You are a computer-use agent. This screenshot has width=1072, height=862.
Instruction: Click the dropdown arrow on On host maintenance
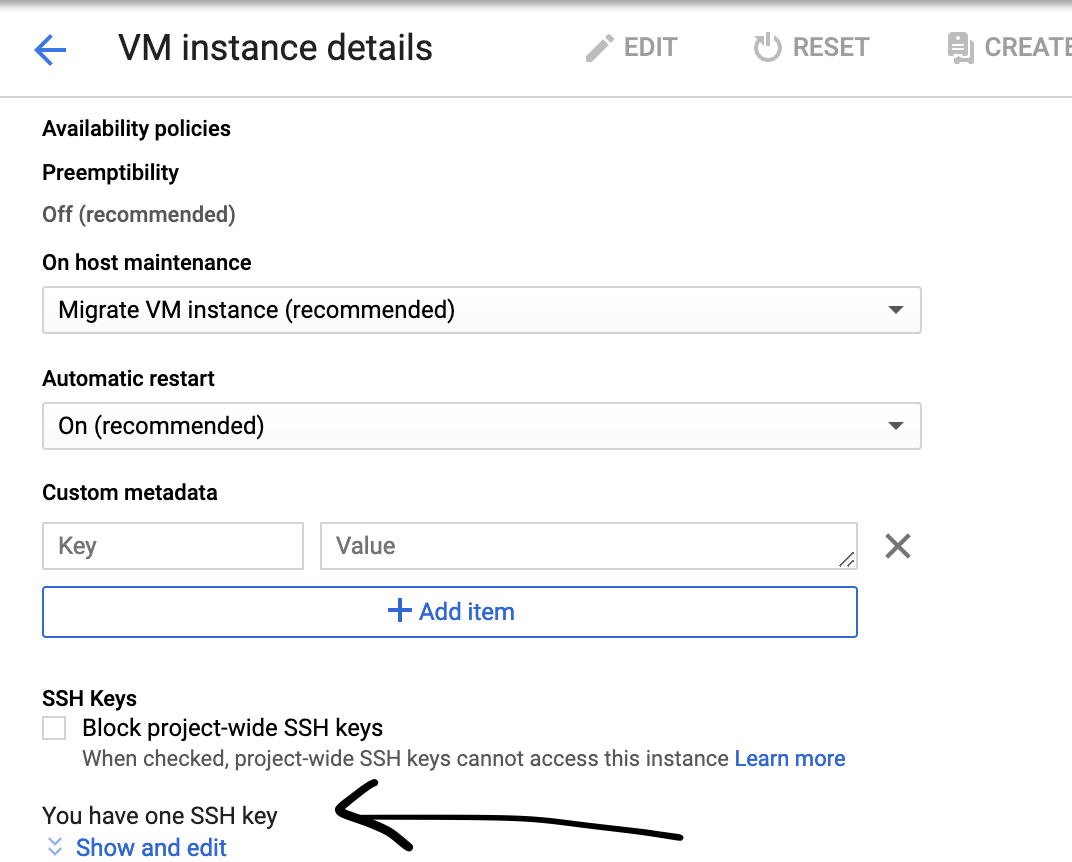[897, 310]
